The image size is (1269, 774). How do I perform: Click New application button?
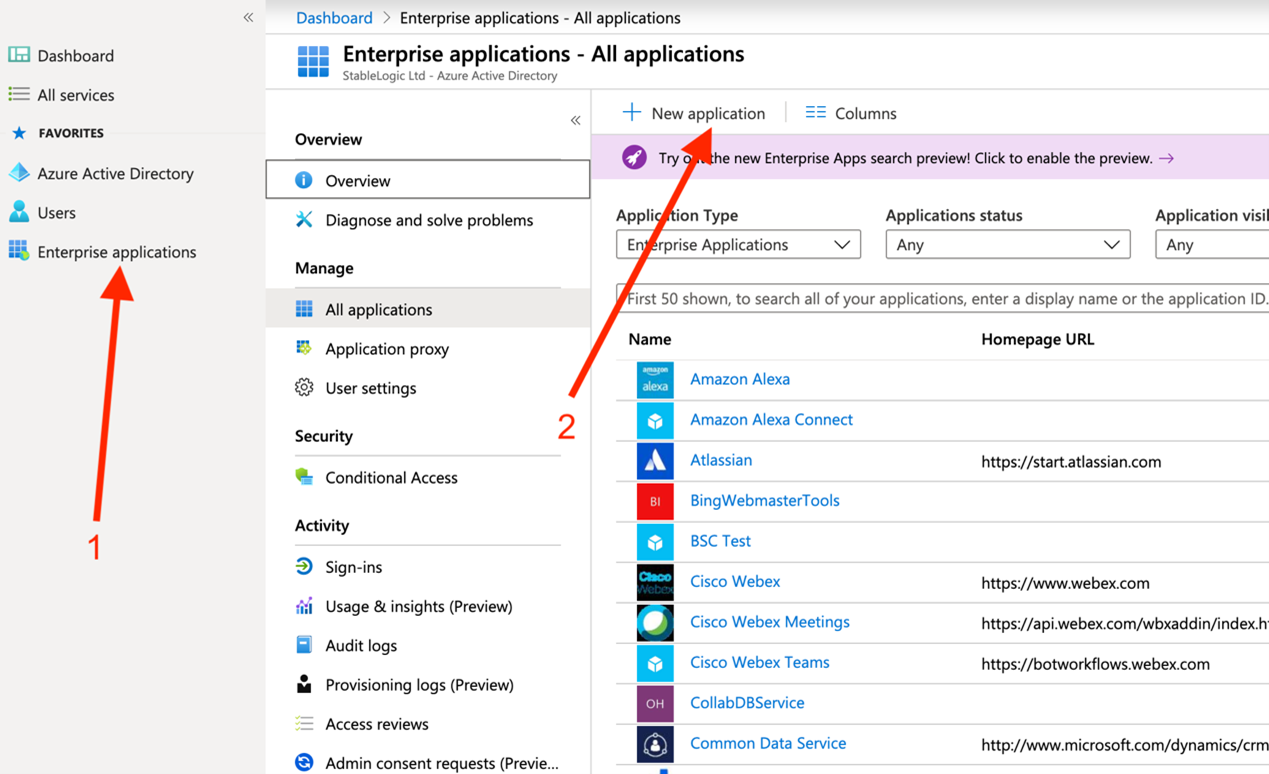693,113
